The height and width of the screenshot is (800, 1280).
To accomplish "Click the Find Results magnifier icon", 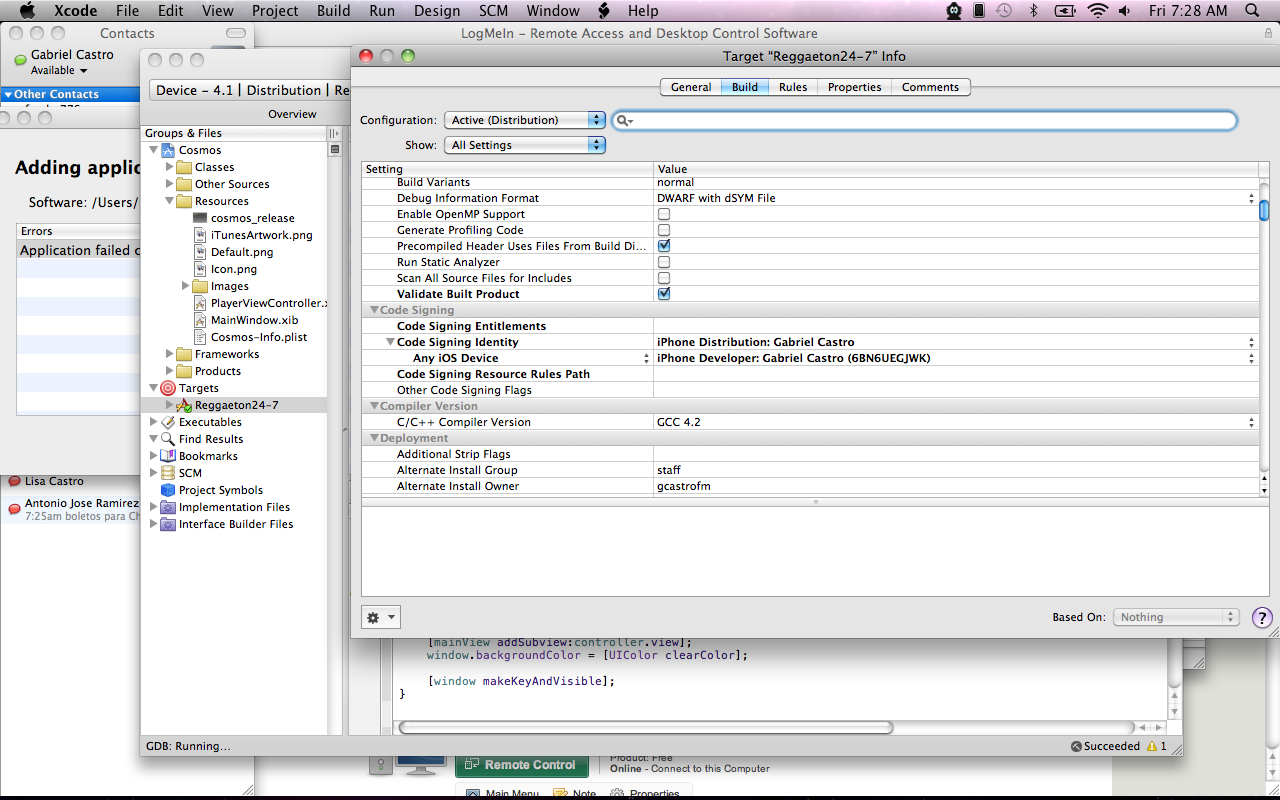I will click(x=167, y=439).
